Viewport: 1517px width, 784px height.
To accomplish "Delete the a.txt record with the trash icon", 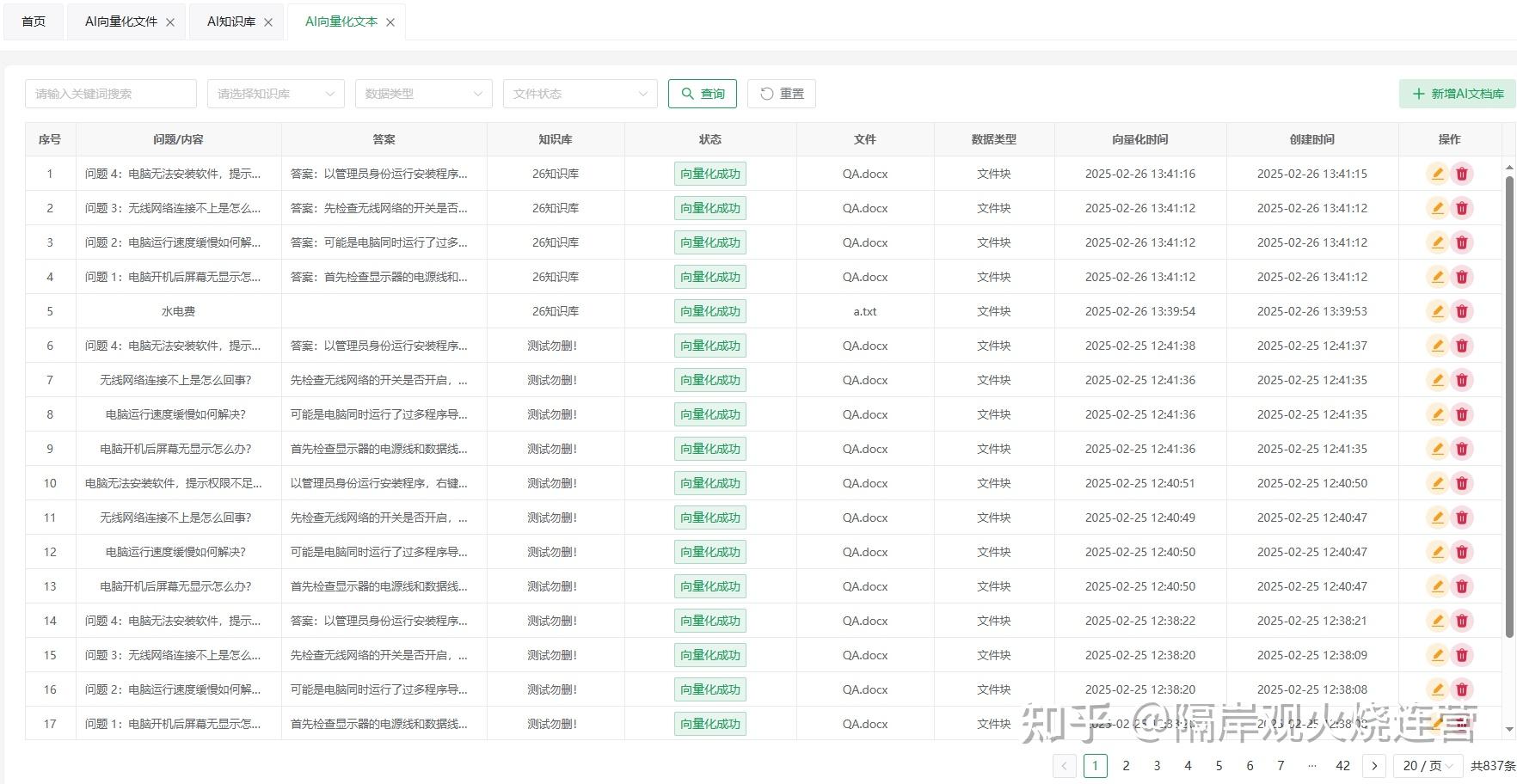I will tap(1461, 310).
